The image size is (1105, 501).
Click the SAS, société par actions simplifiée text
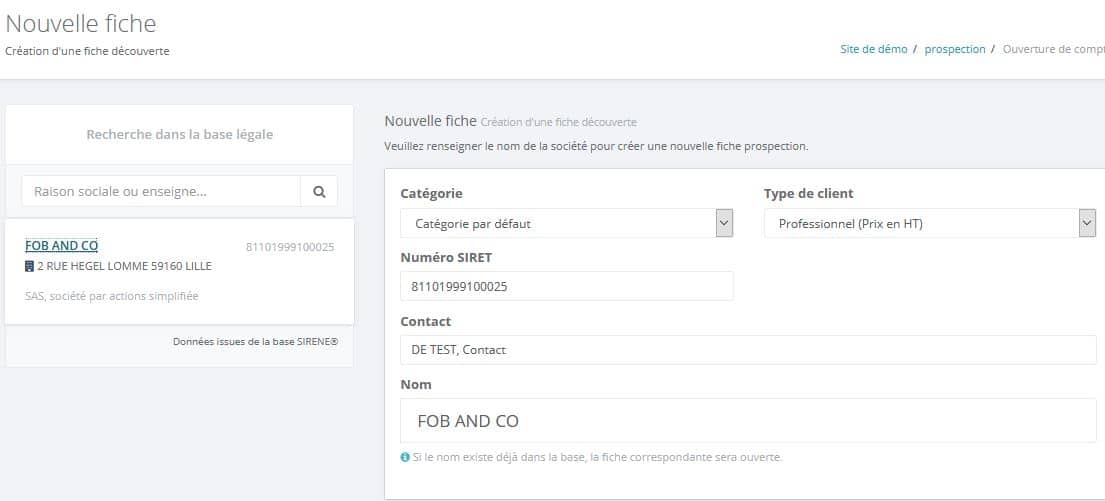[x=111, y=296]
